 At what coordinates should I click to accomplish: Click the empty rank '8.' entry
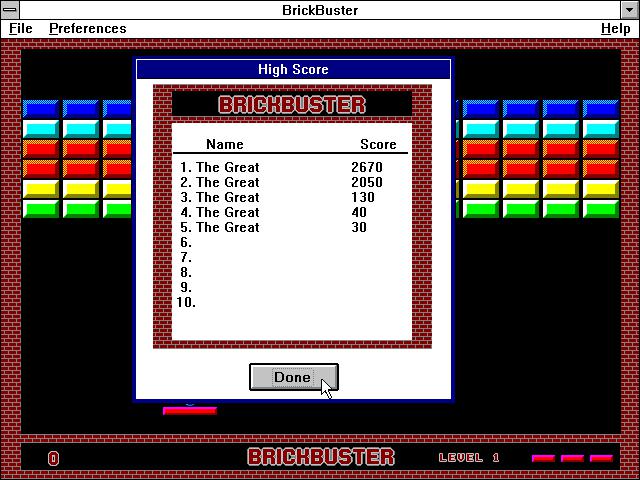(186, 272)
